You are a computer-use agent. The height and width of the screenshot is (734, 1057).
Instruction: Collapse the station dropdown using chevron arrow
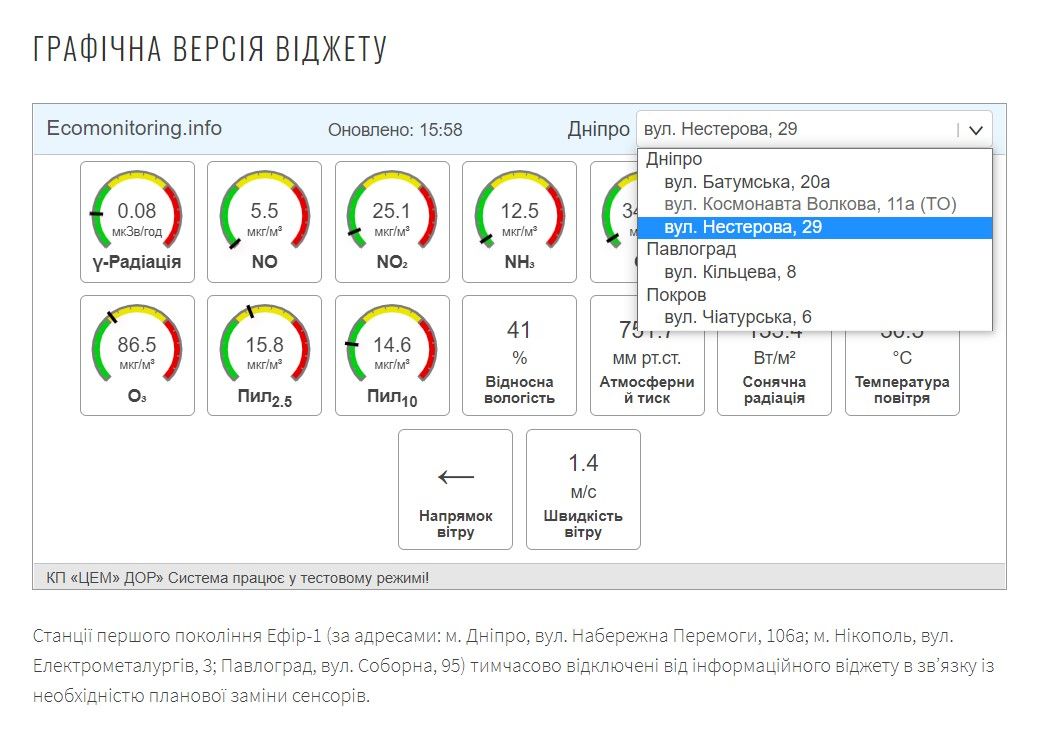click(976, 130)
